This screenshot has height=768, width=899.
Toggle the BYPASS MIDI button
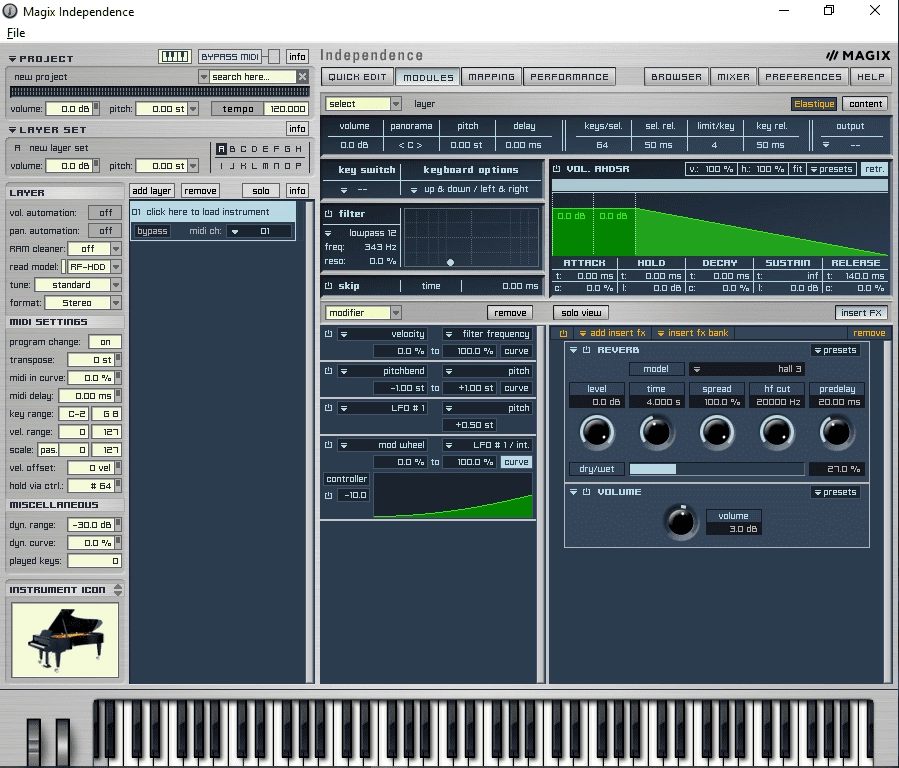click(x=230, y=56)
